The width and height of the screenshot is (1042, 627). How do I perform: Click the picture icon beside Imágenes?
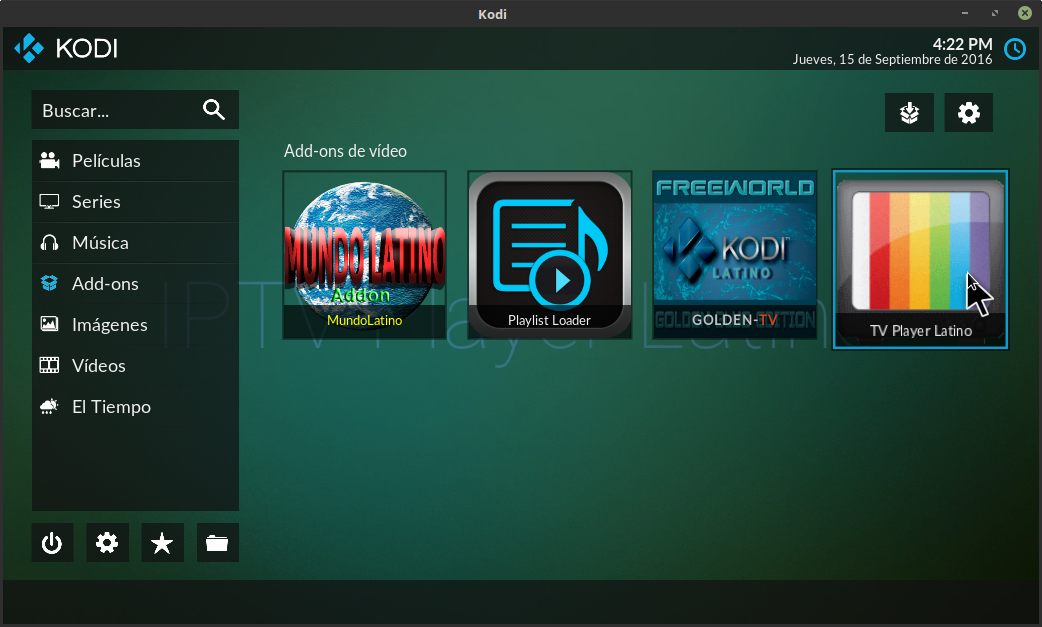(49, 324)
